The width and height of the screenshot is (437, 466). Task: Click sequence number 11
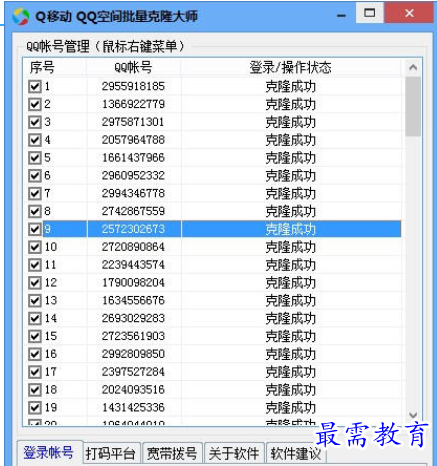(x=50, y=265)
